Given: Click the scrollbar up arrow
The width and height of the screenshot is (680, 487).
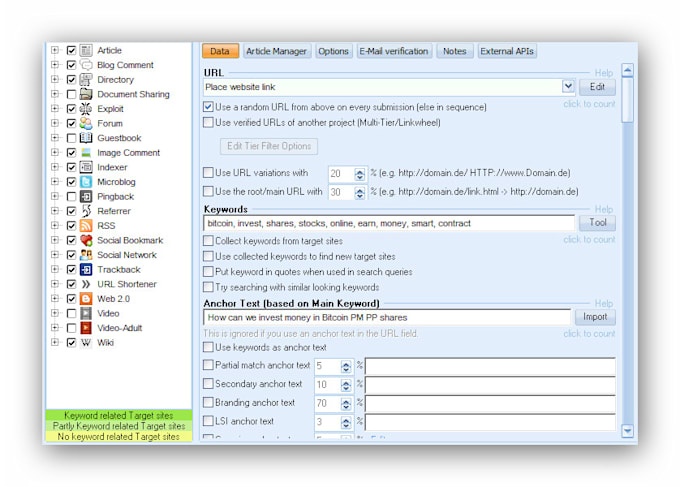Looking at the screenshot, I should click(x=627, y=69).
